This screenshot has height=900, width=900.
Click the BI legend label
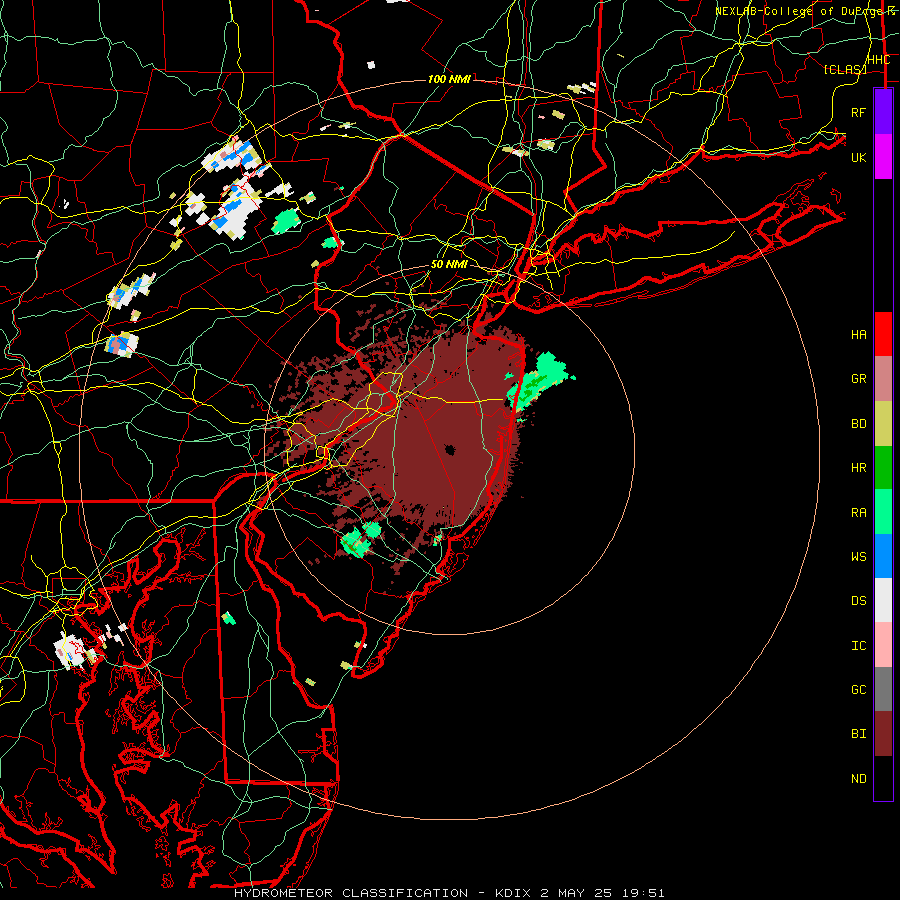858,734
